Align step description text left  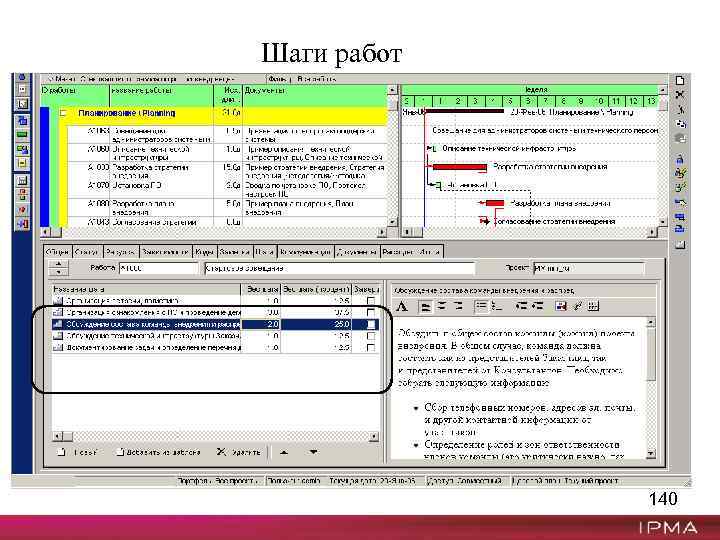[x=426, y=306]
